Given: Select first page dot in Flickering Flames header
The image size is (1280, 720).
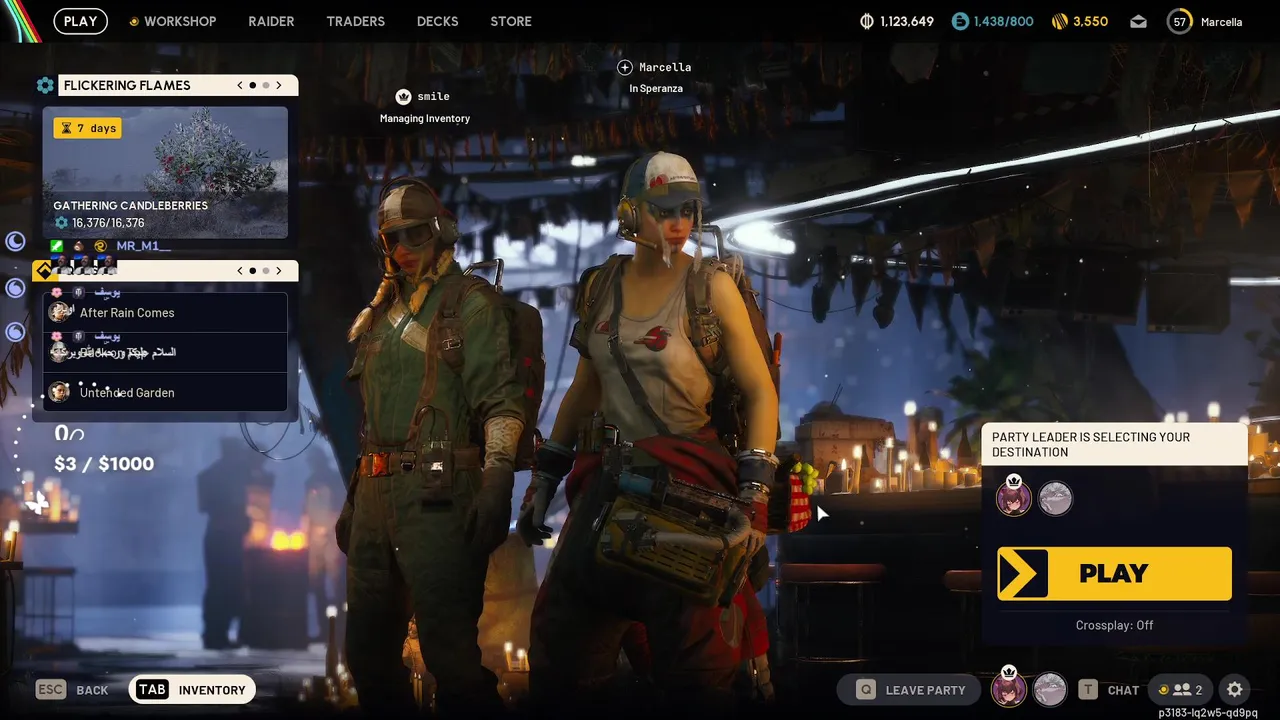Looking at the screenshot, I should 253,85.
